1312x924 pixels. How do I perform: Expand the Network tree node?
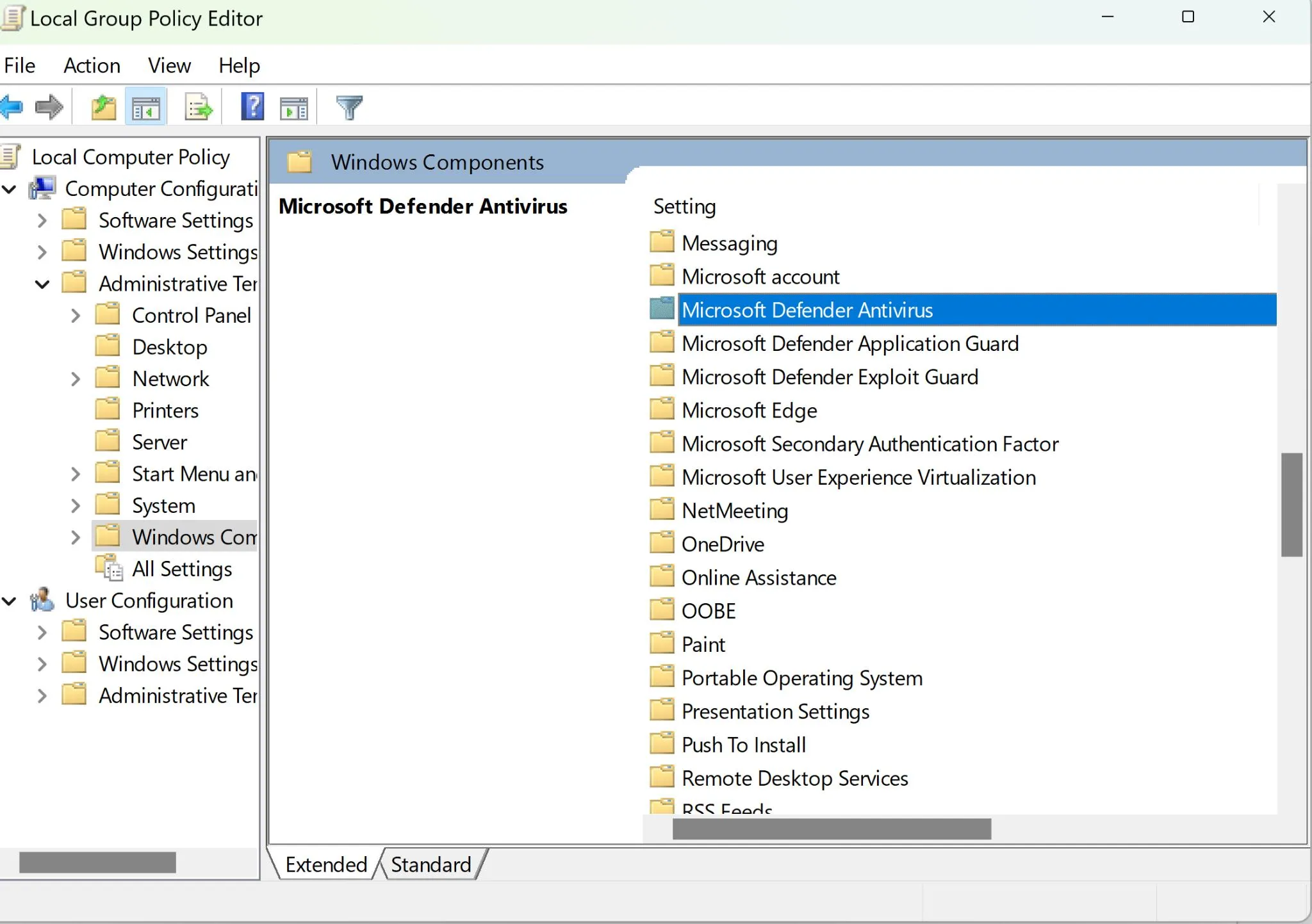(75, 379)
